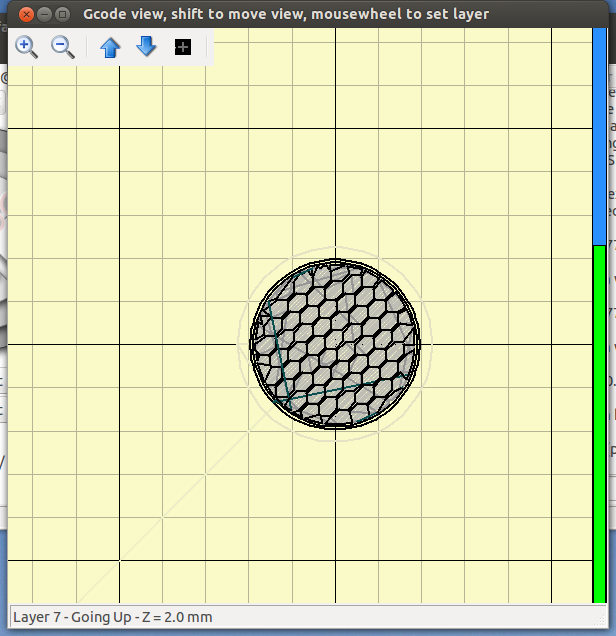
Task: Maximize the Gcode view window
Action: pyautogui.click(x=63, y=14)
